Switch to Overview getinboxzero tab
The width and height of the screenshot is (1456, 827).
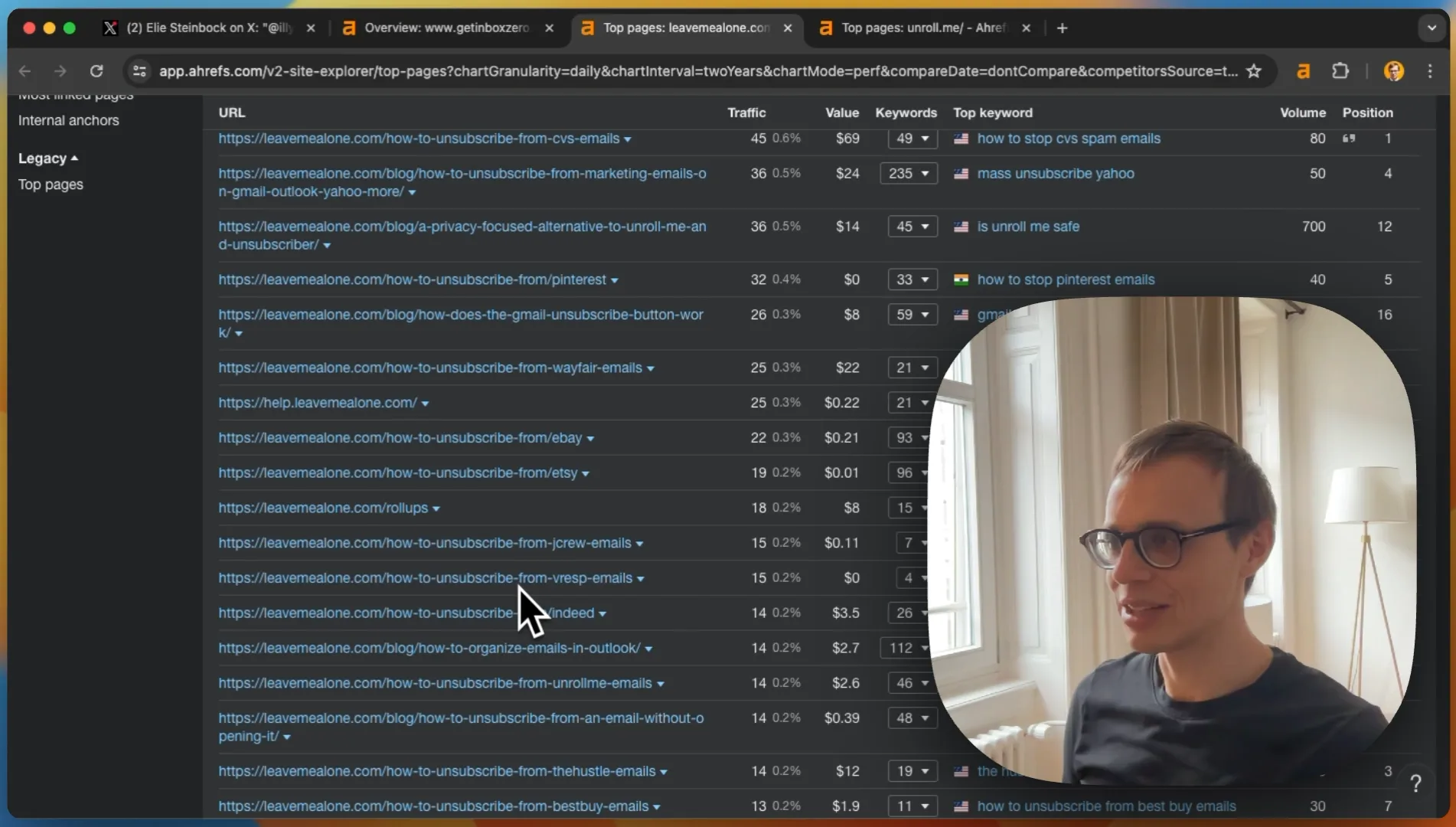point(446,28)
